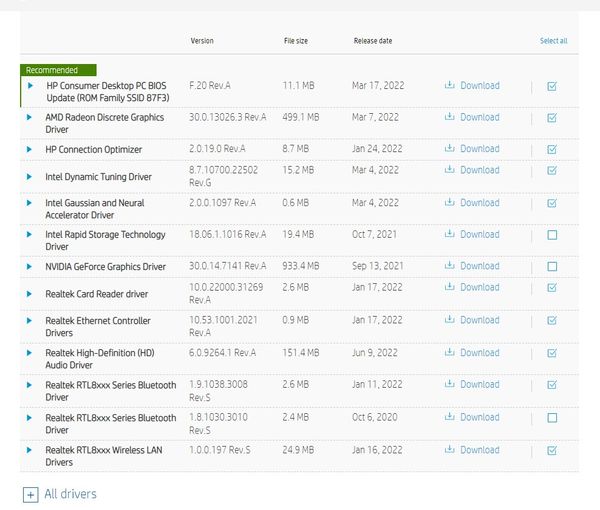600x510 pixels.
Task: Click download icon for Bluetooth Driver 1.8.1030.3010
Action: coord(450,417)
